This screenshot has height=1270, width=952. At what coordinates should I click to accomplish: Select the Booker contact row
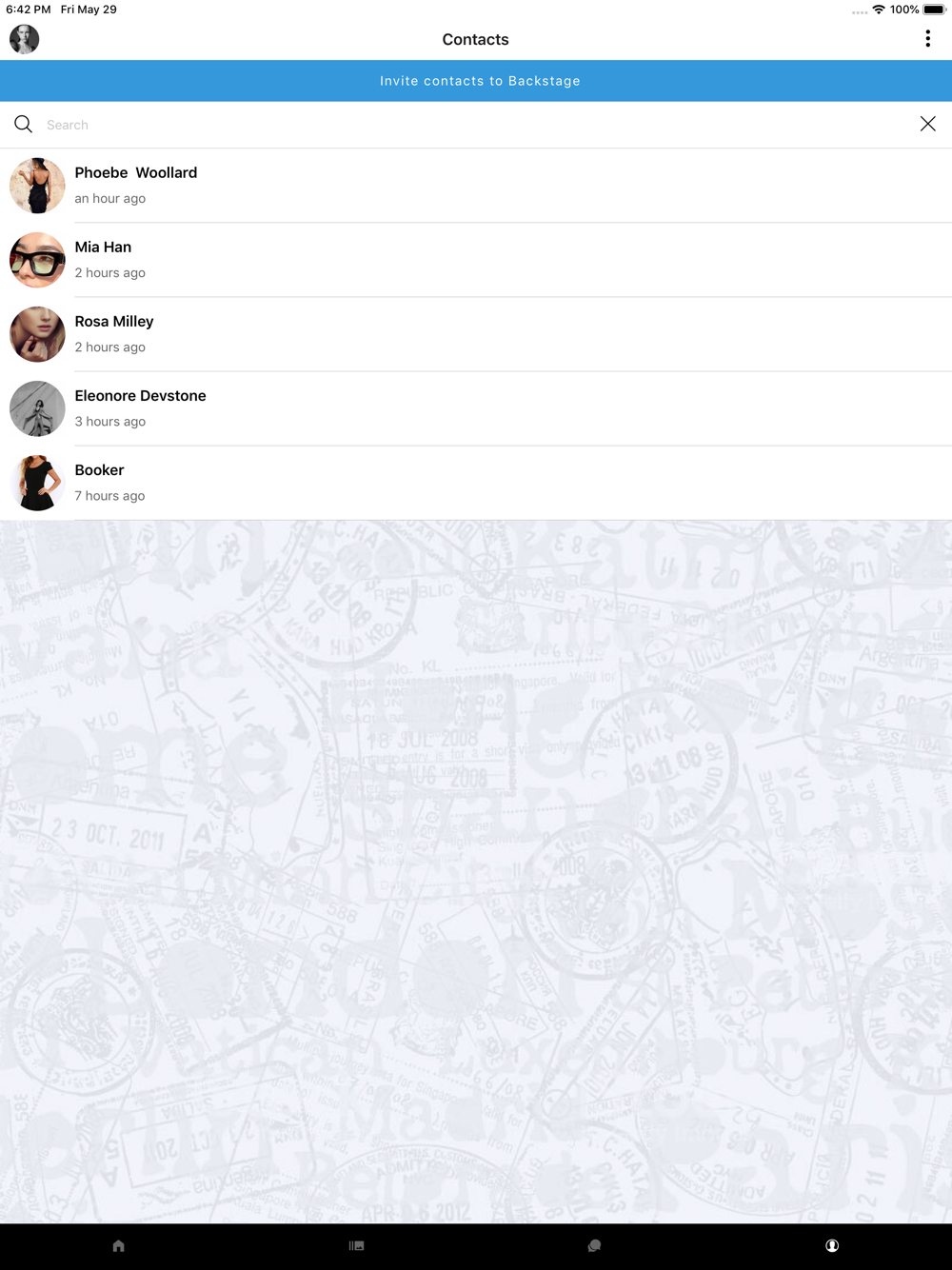pos(476,483)
